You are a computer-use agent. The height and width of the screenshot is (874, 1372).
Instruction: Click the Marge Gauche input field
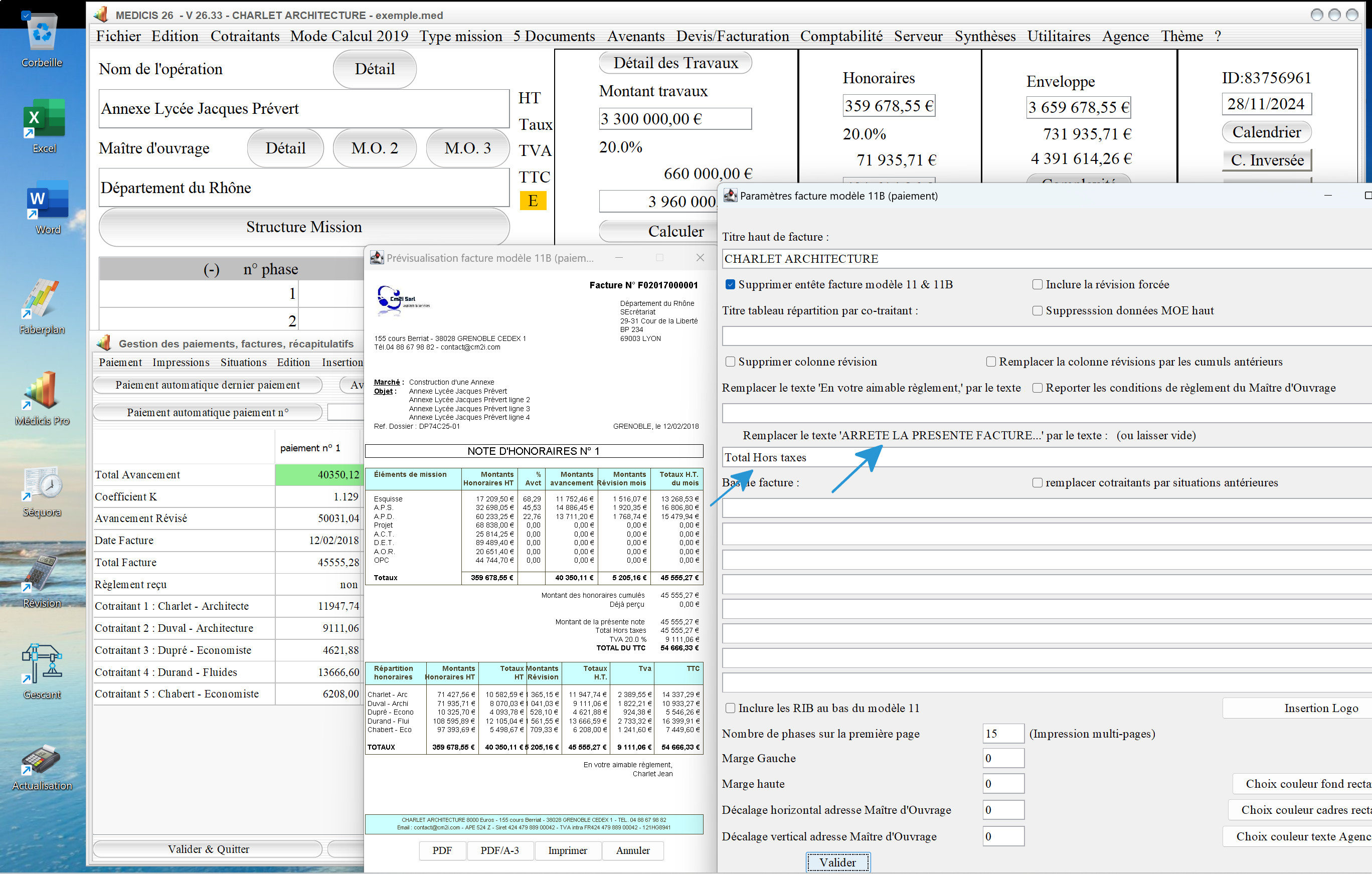1003,758
